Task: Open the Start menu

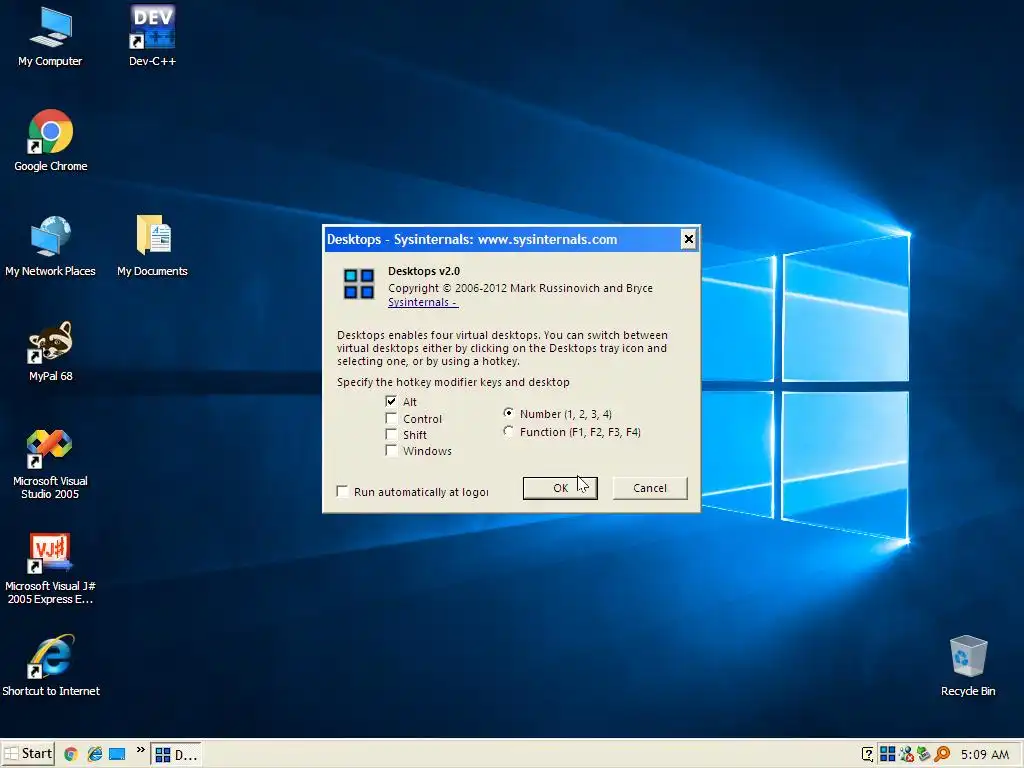Action: tap(27, 754)
